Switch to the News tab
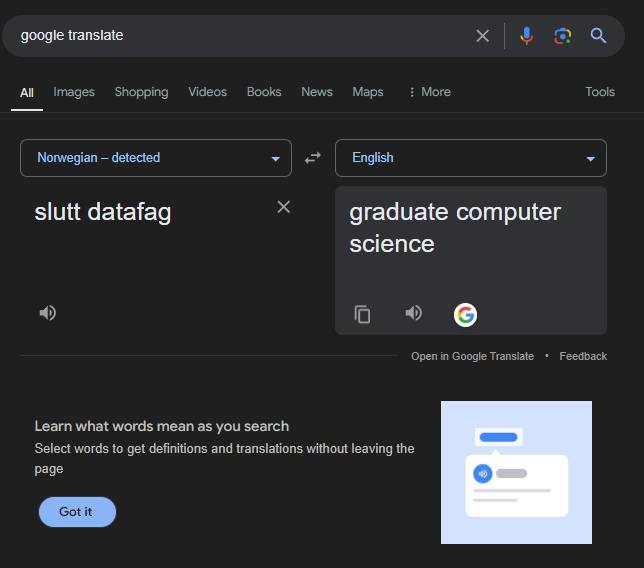This screenshot has width=644, height=568. click(x=317, y=92)
